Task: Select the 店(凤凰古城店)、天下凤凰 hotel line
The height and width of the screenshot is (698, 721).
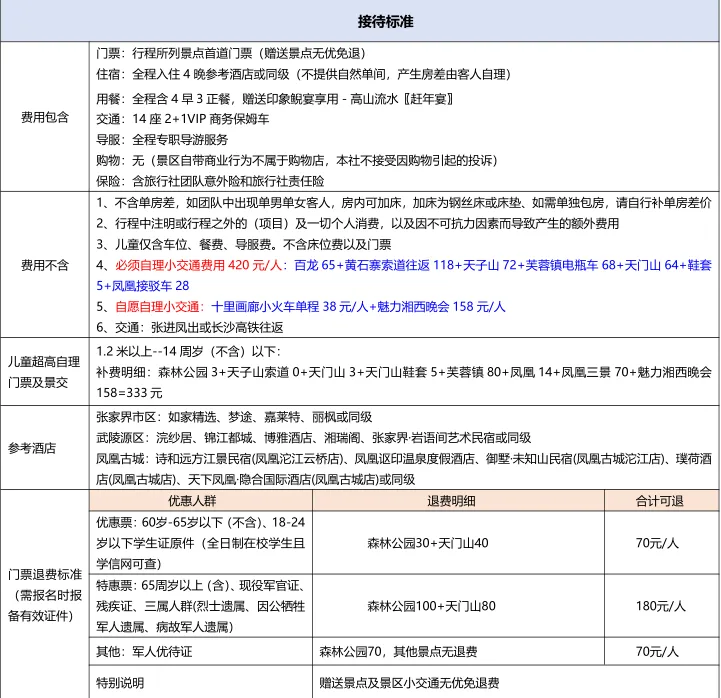Action: tap(255, 480)
